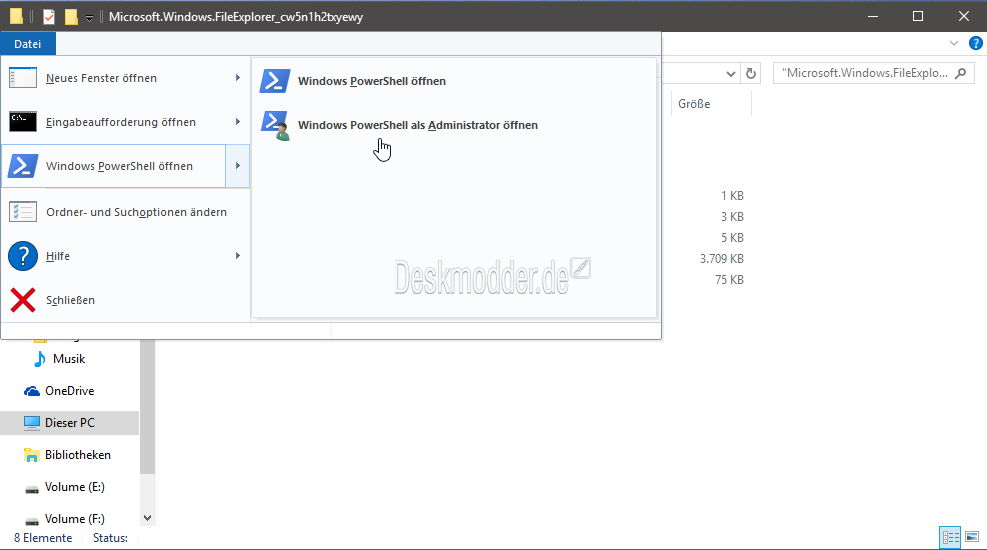Click the blue help icon at top right

976,43
